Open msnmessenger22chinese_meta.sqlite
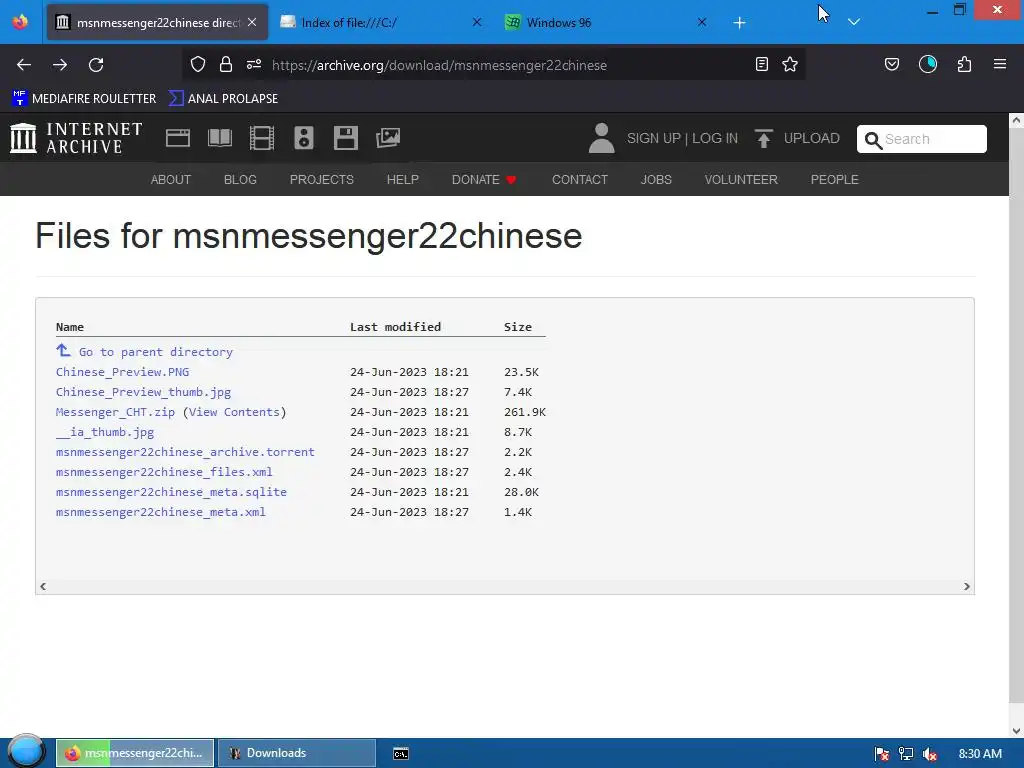Viewport: 1024px width, 768px height. pos(171,492)
